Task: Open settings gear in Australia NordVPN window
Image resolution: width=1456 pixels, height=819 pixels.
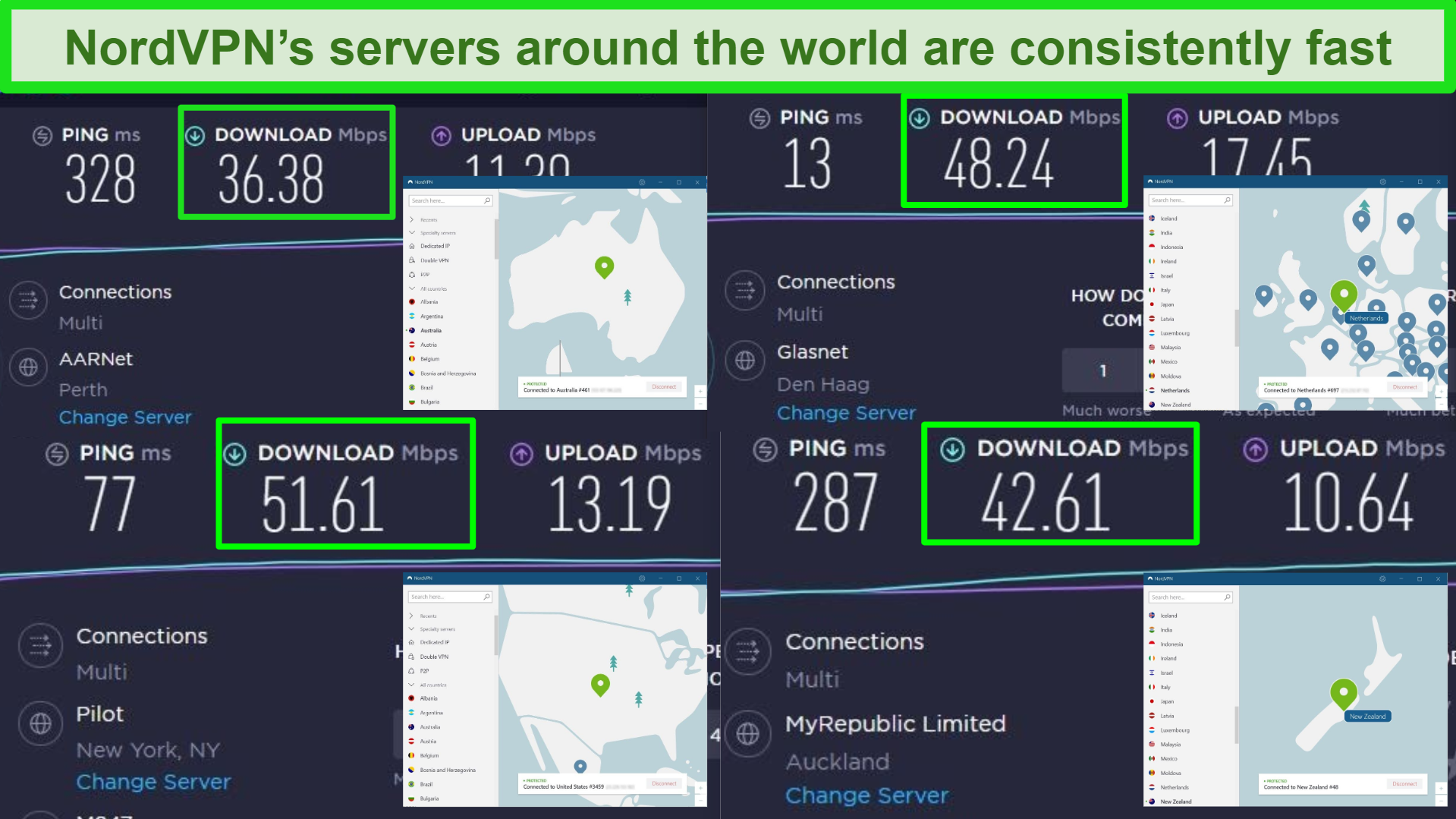Action: (x=642, y=182)
